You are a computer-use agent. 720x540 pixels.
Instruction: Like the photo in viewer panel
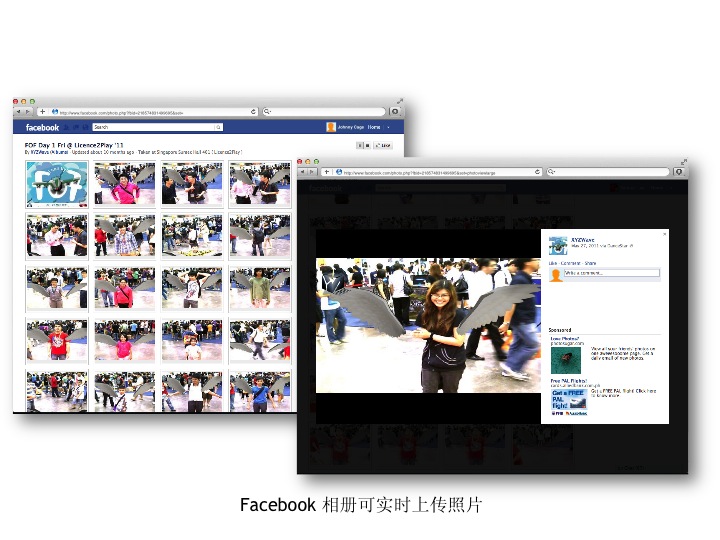point(552,263)
